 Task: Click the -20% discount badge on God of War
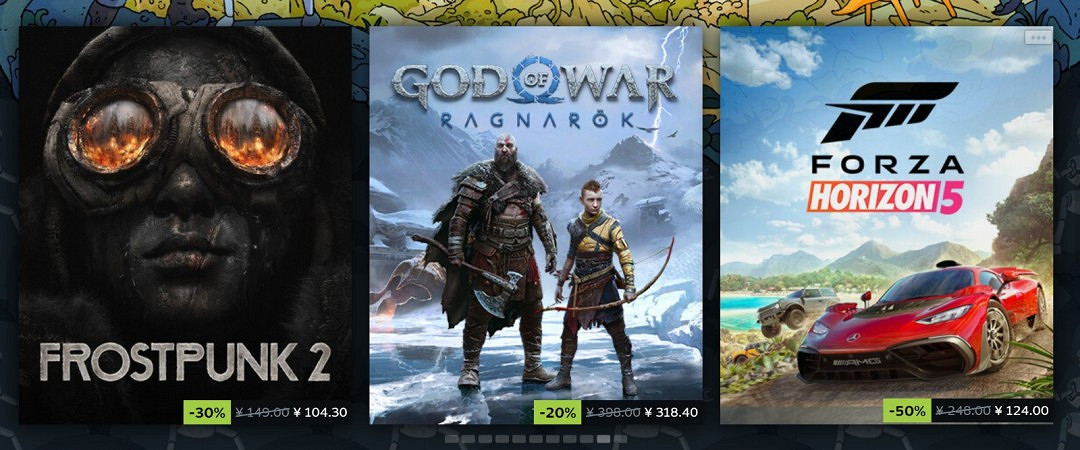coord(558,412)
